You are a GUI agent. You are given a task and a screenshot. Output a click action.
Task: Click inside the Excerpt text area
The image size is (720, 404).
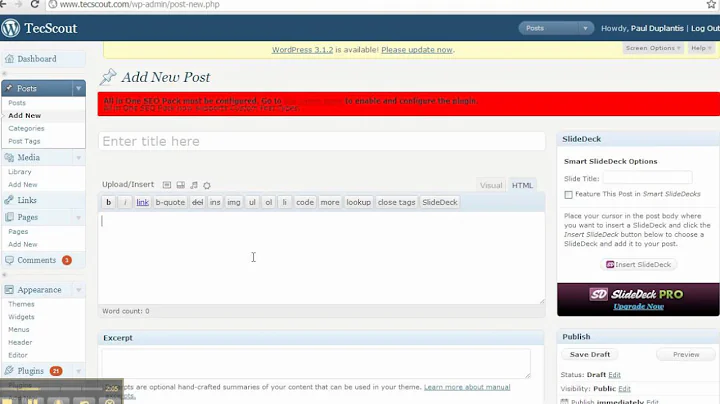point(316,363)
